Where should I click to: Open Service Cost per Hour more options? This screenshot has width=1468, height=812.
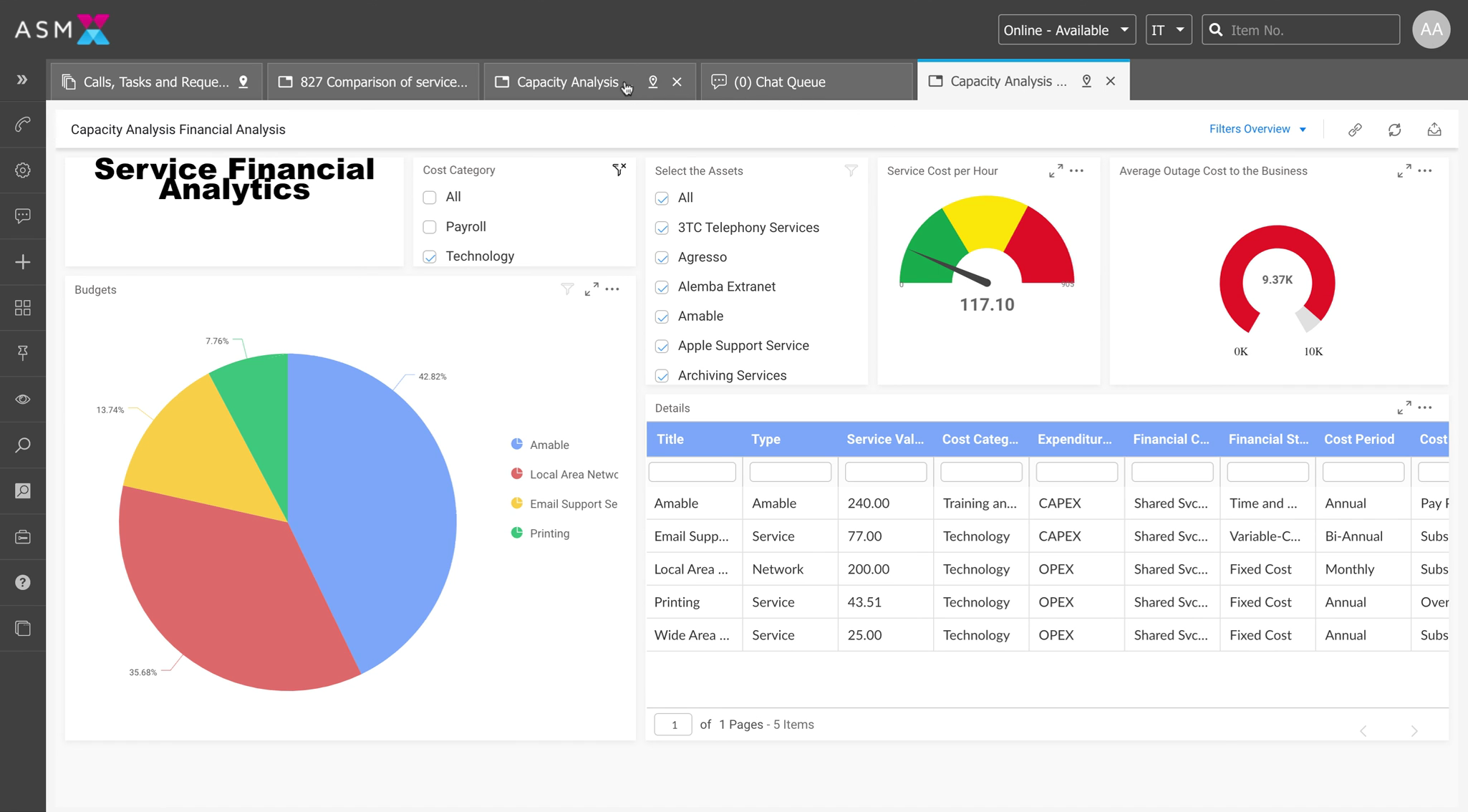1076,170
